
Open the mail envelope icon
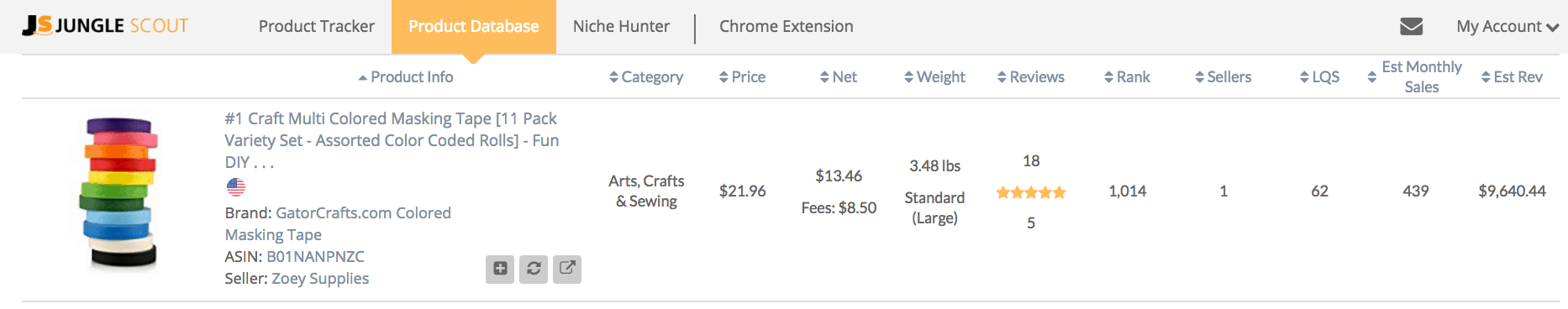click(1412, 26)
